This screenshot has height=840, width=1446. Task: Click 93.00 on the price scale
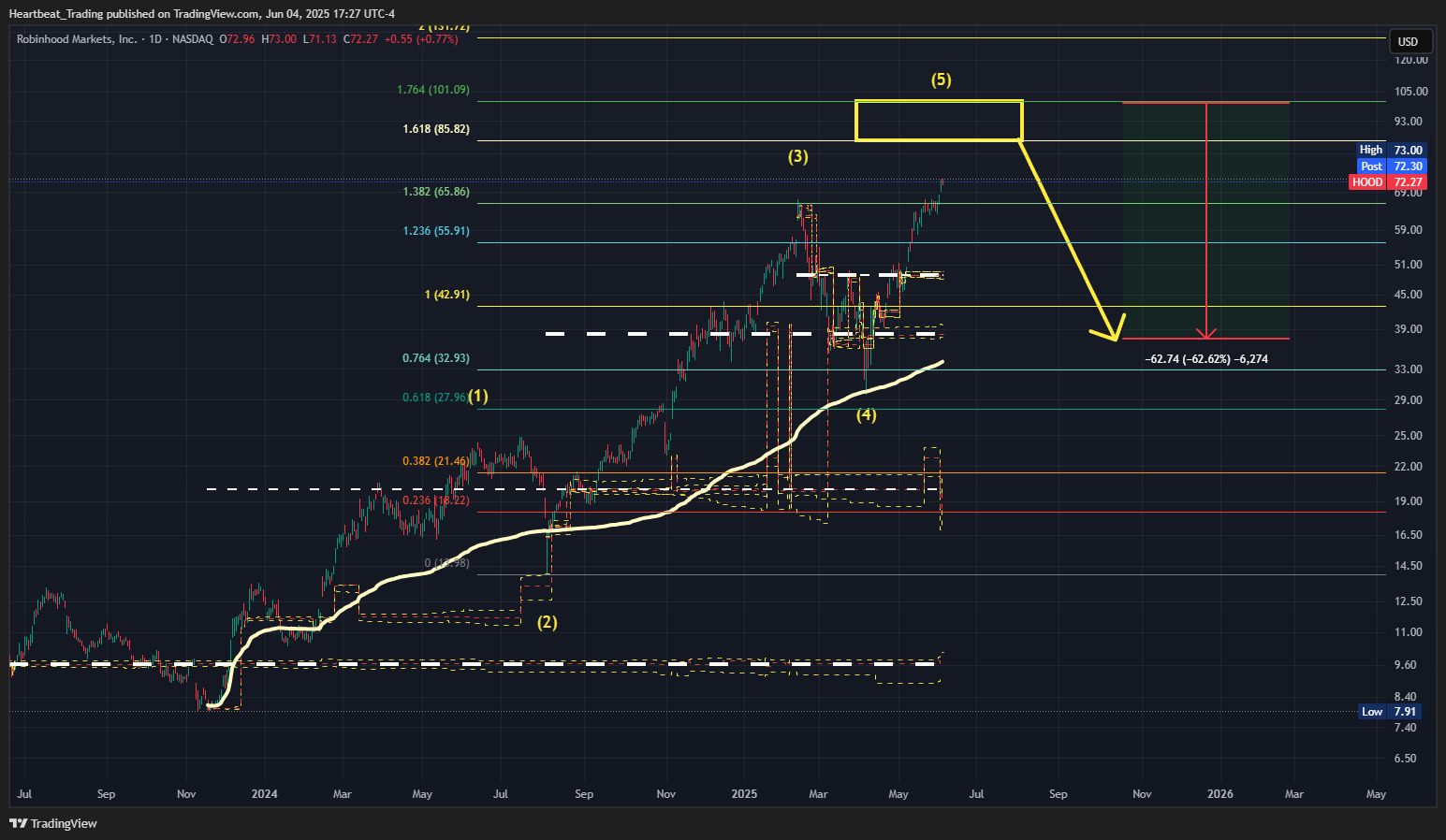1409,122
